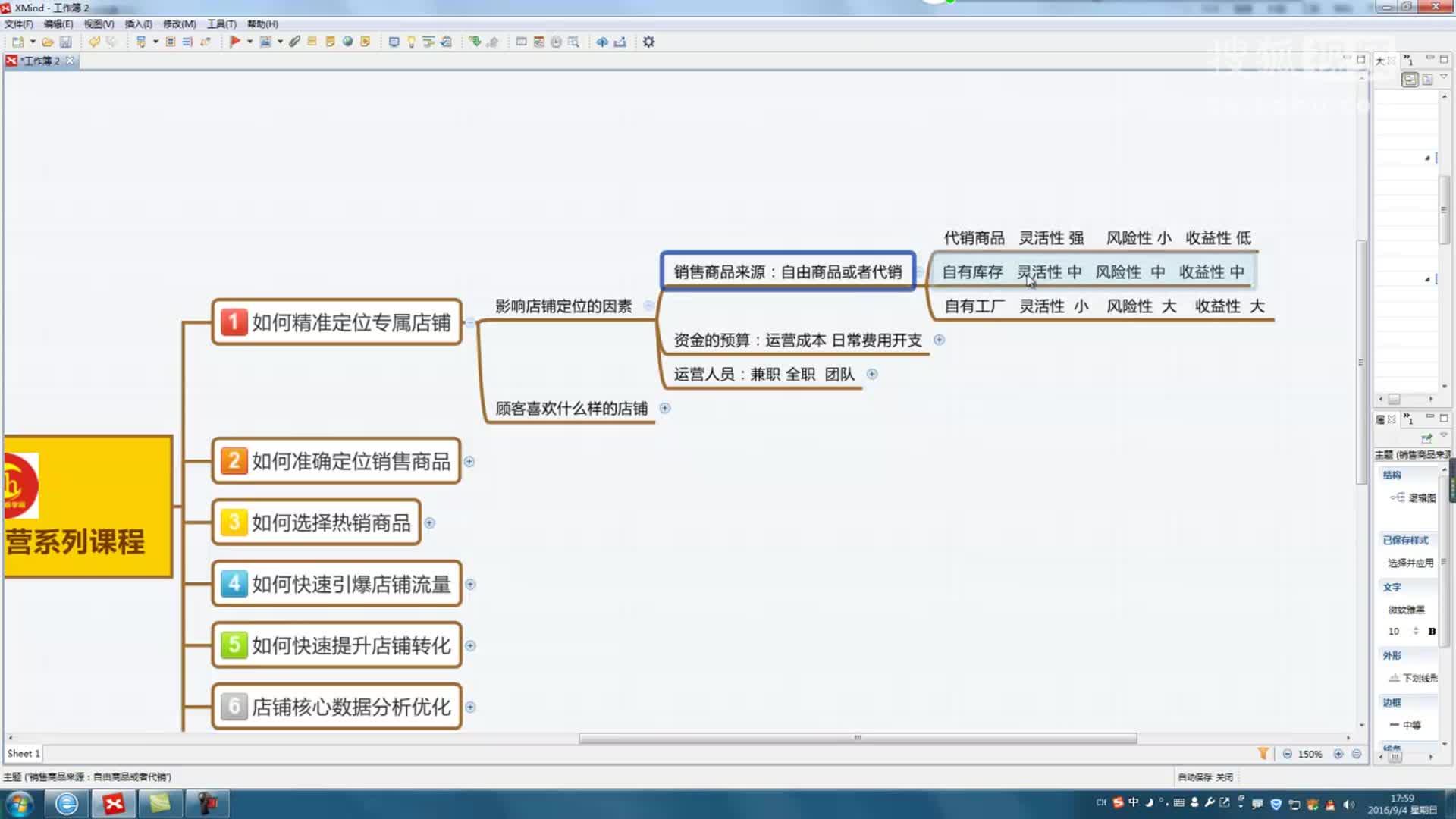Toggle 自动保存 setting in the status bar
The width and height of the screenshot is (1456, 819).
pyautogui.click(x=1206, y=777)
